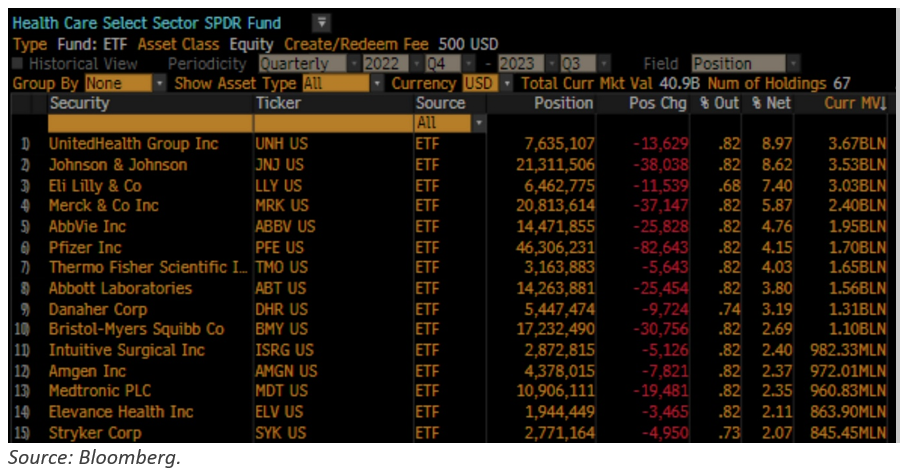Sort by the Pos Chg column header

point(658,103)
